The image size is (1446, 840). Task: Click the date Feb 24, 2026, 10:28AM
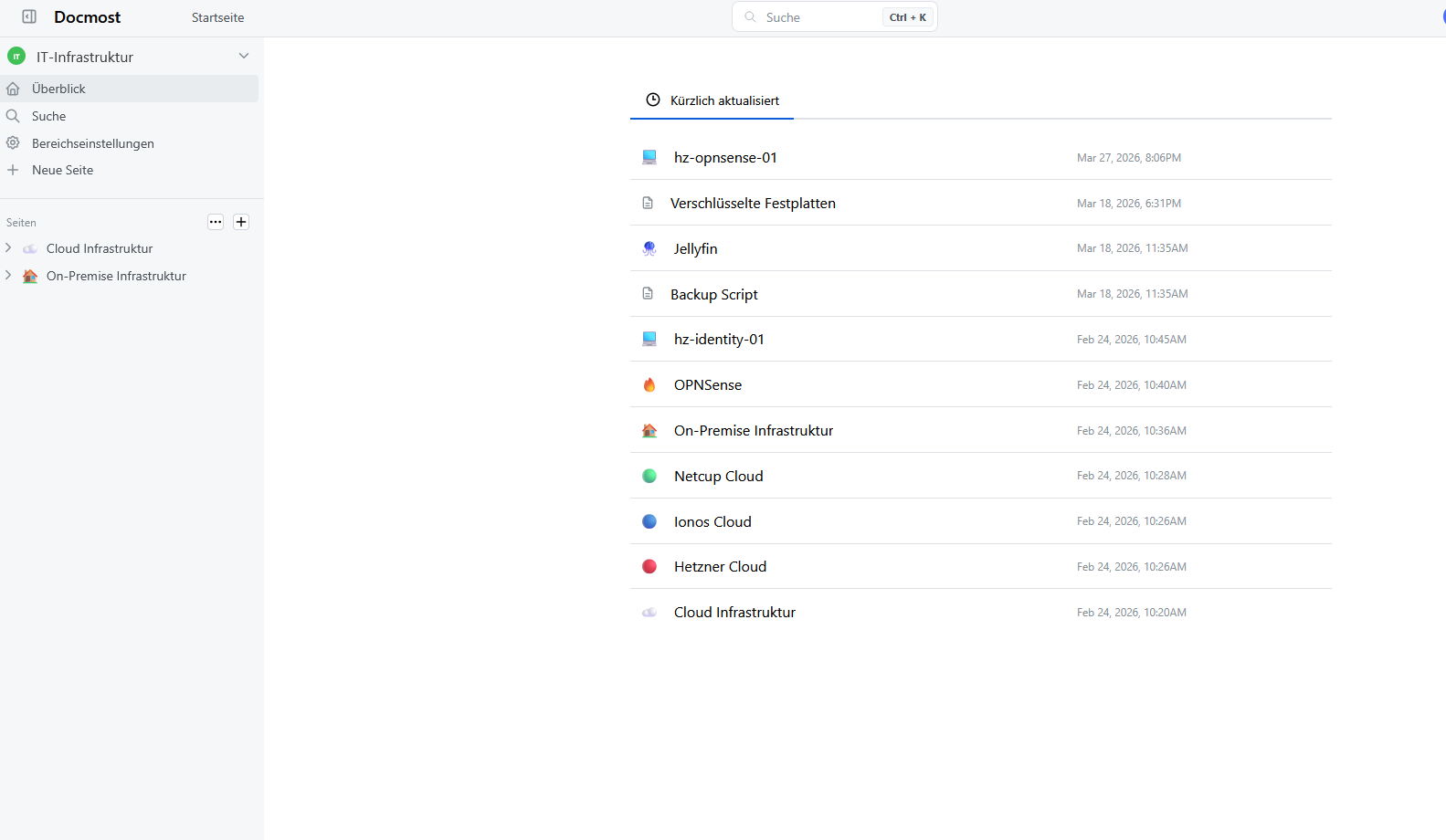tap(1132, 476)
